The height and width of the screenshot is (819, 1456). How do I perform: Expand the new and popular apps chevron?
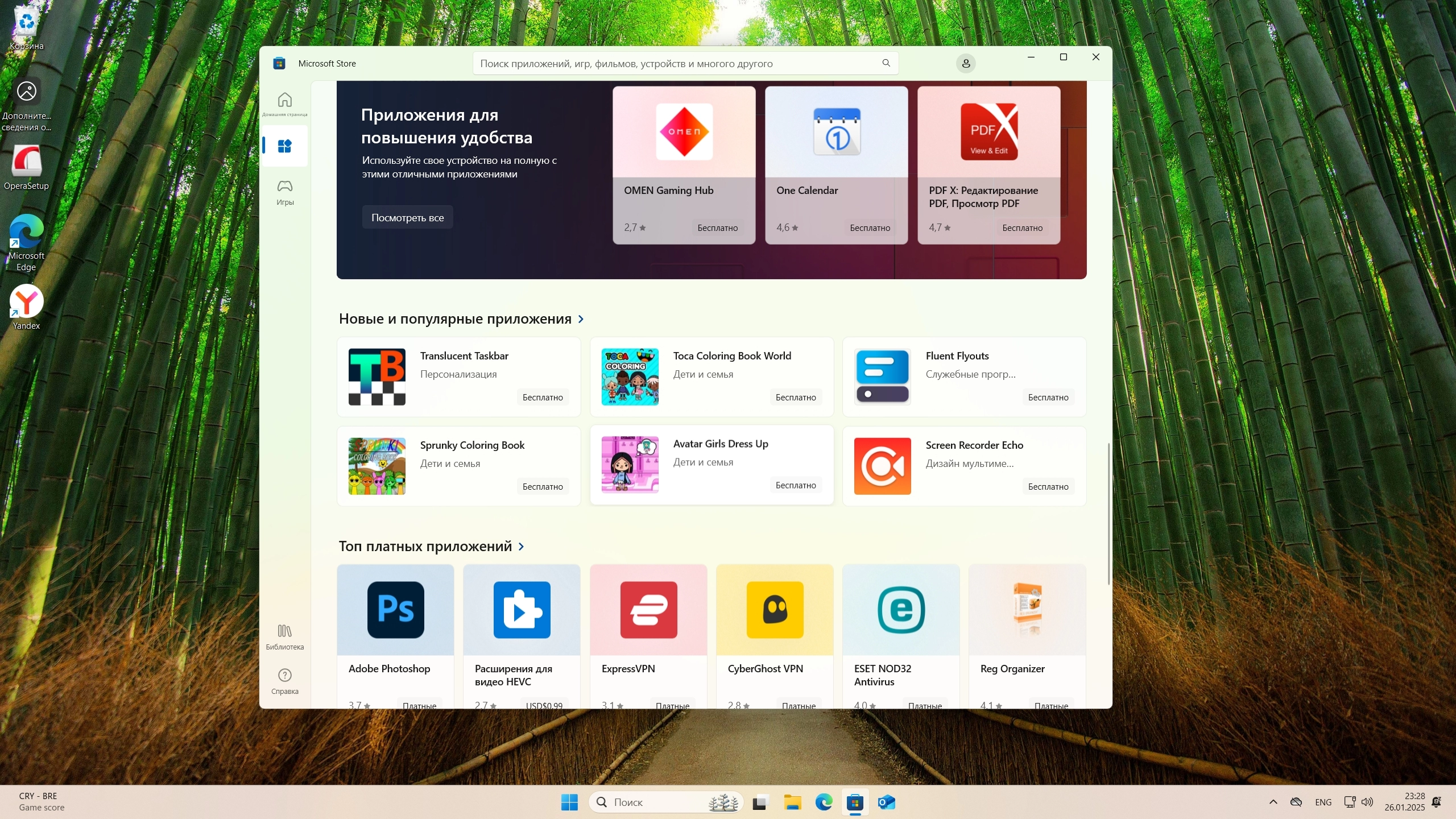[581, 319]
